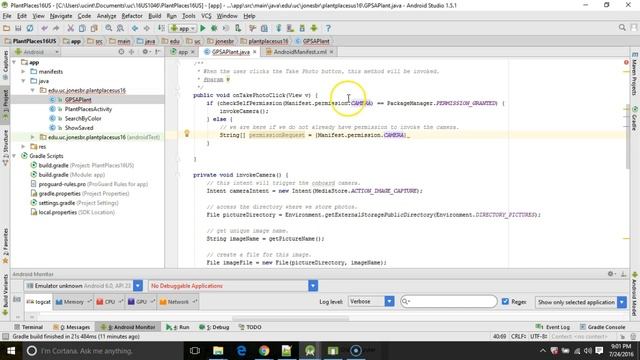
Task: Click the Paste icon in toolbar
Action: pyautogui.click(x=94, y=28)
